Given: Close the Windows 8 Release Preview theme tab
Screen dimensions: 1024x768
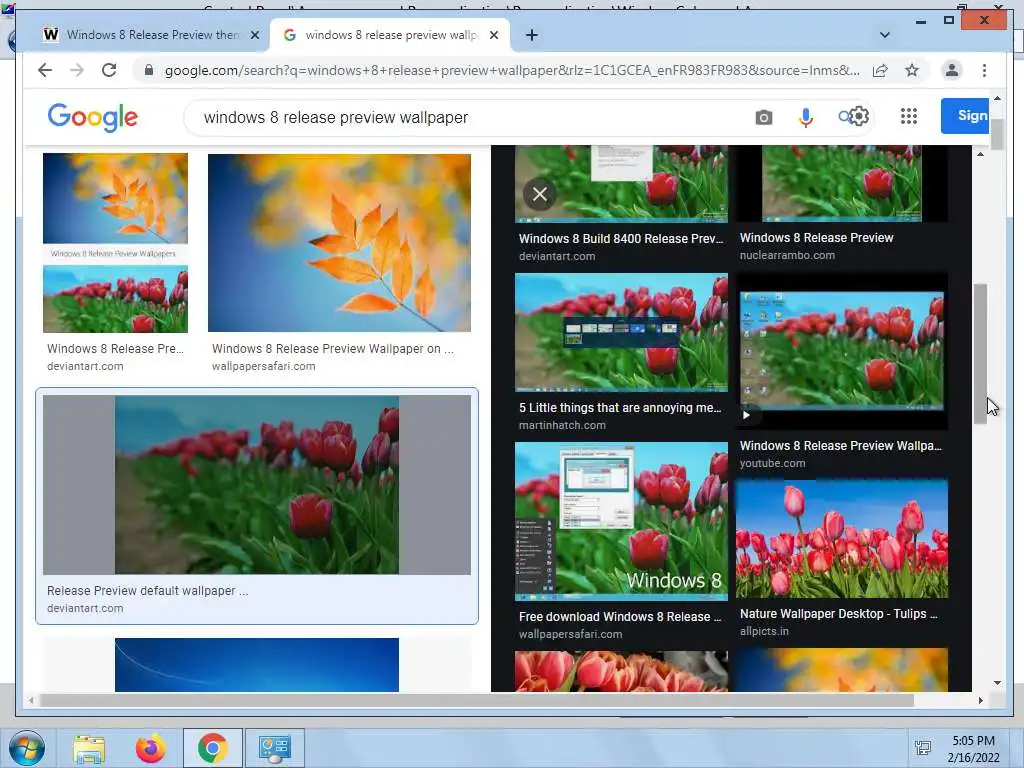Looking at the screenshot, I should coord(255,35).
